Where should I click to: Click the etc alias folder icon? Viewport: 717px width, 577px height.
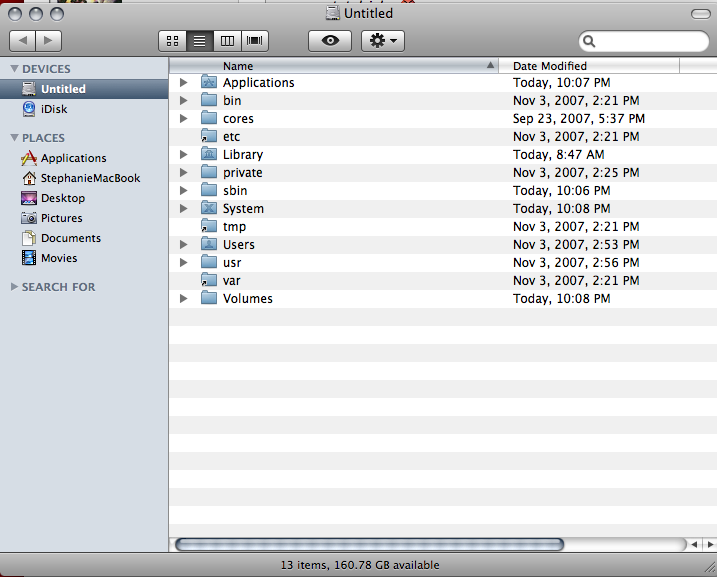coord(209,136)
